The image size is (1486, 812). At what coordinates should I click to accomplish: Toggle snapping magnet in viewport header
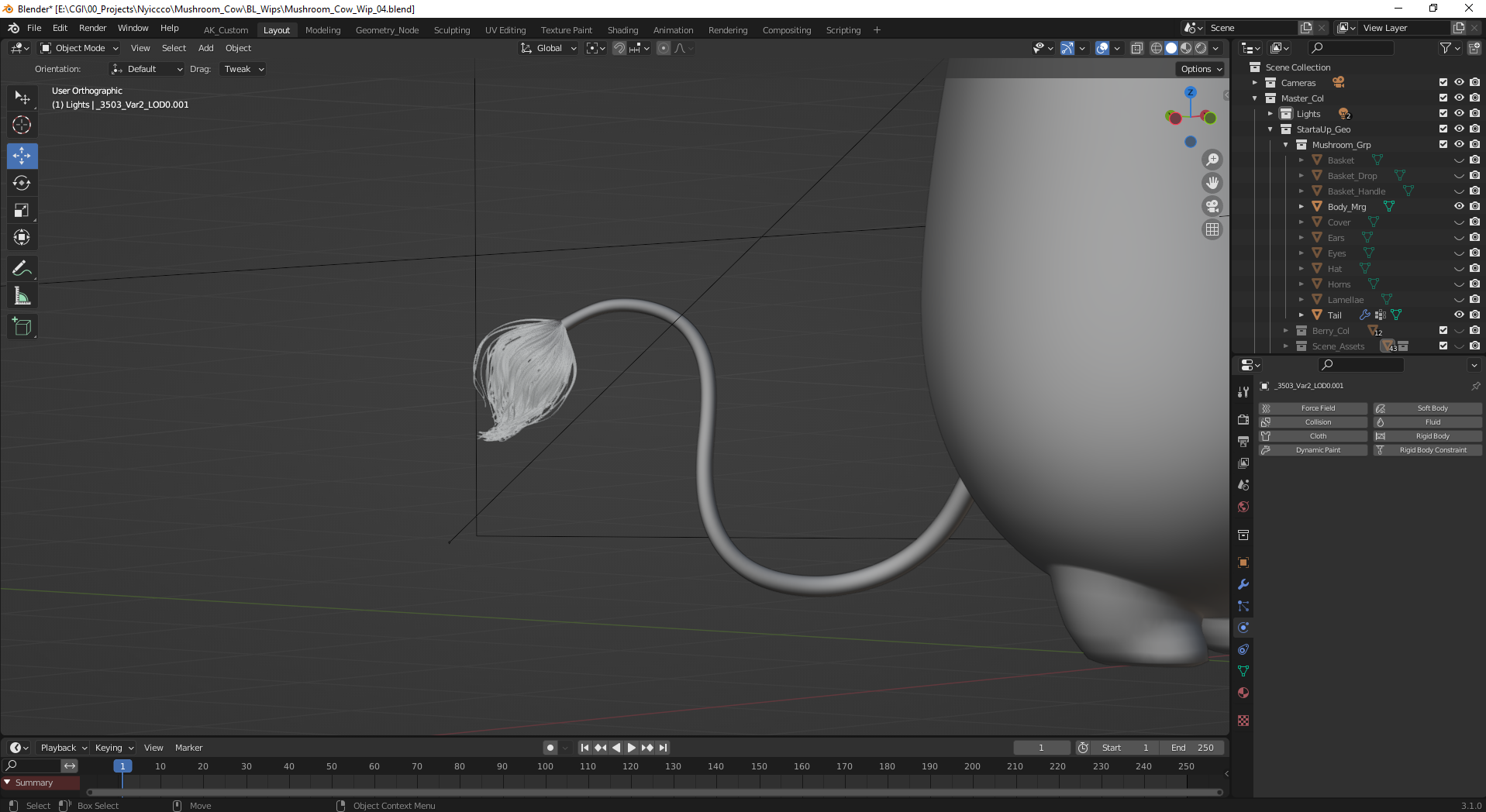(x=619, y=48)
